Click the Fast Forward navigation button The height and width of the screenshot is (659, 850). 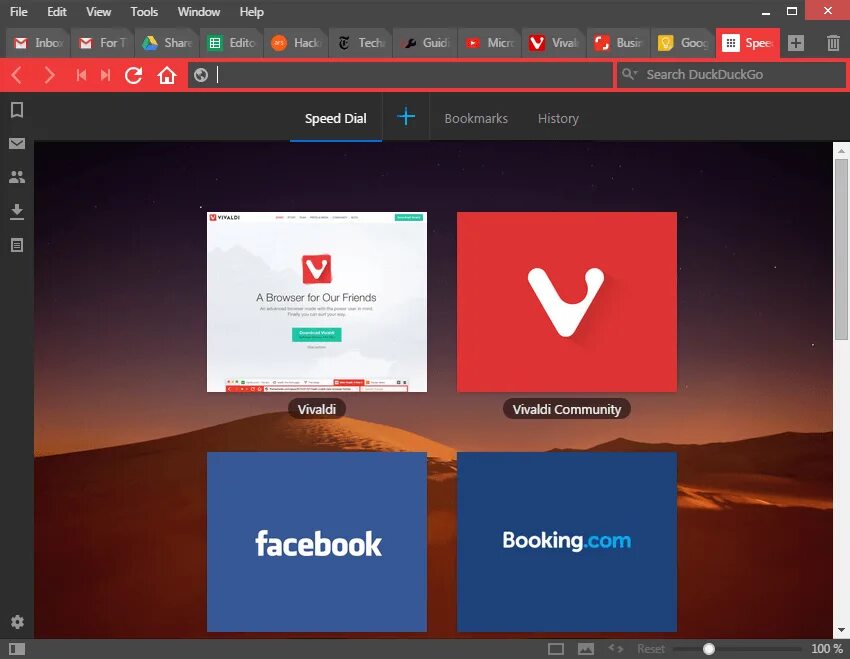coord(106,75)
